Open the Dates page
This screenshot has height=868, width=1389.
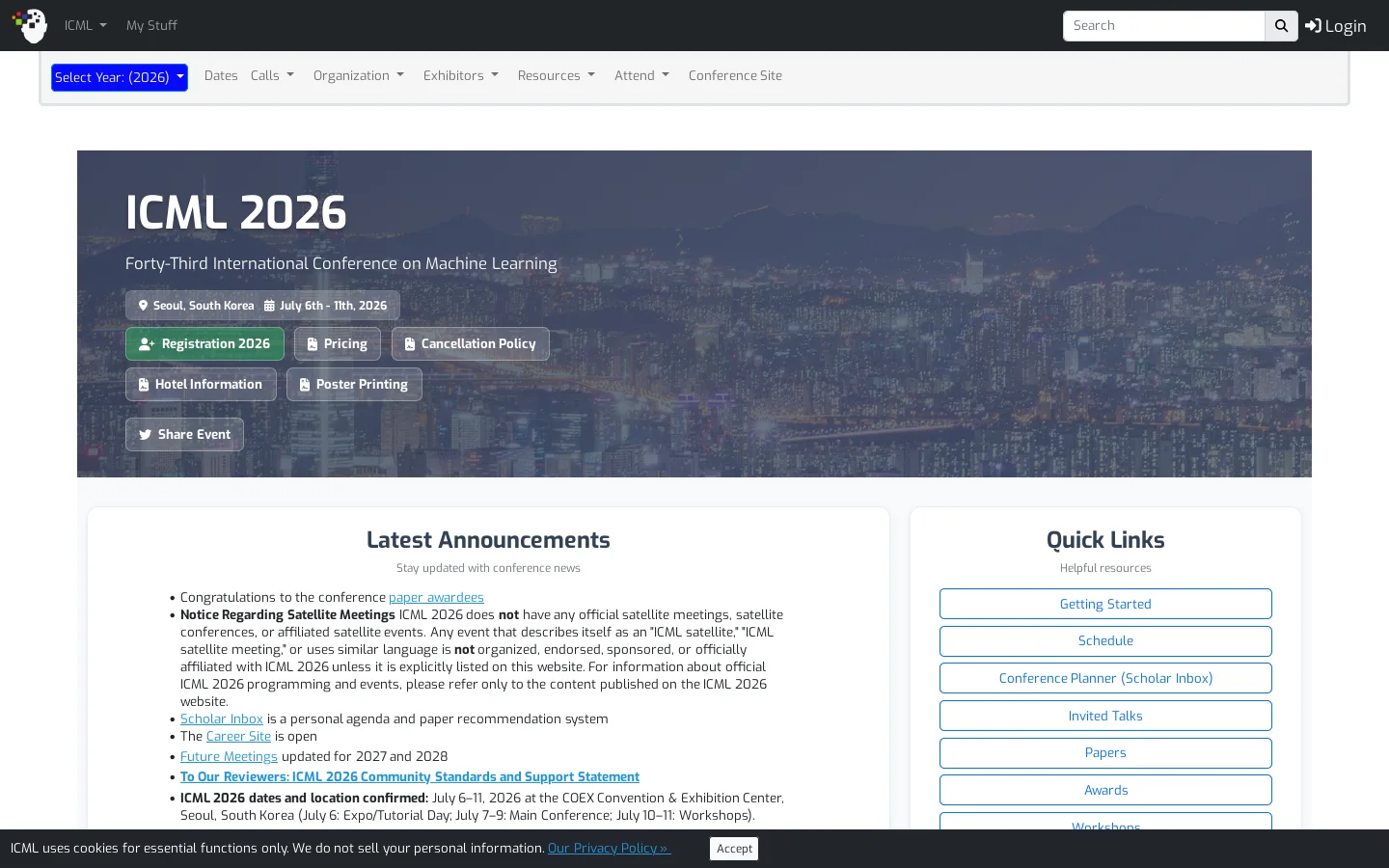pyautogui.click(x=221, y=75)
